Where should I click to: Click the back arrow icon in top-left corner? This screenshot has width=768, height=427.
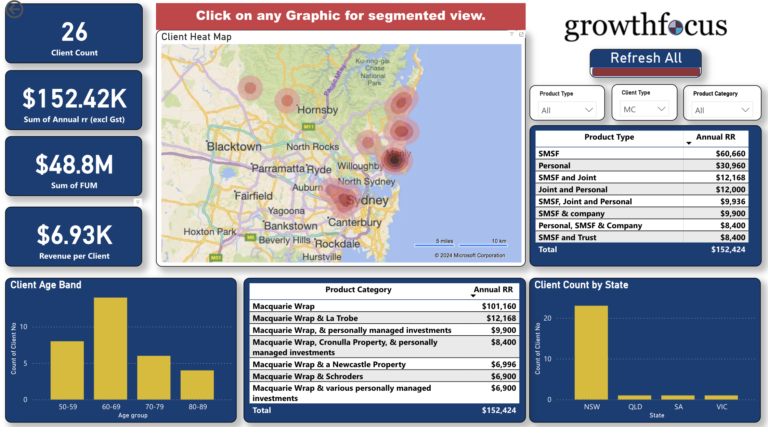point(10,11)
